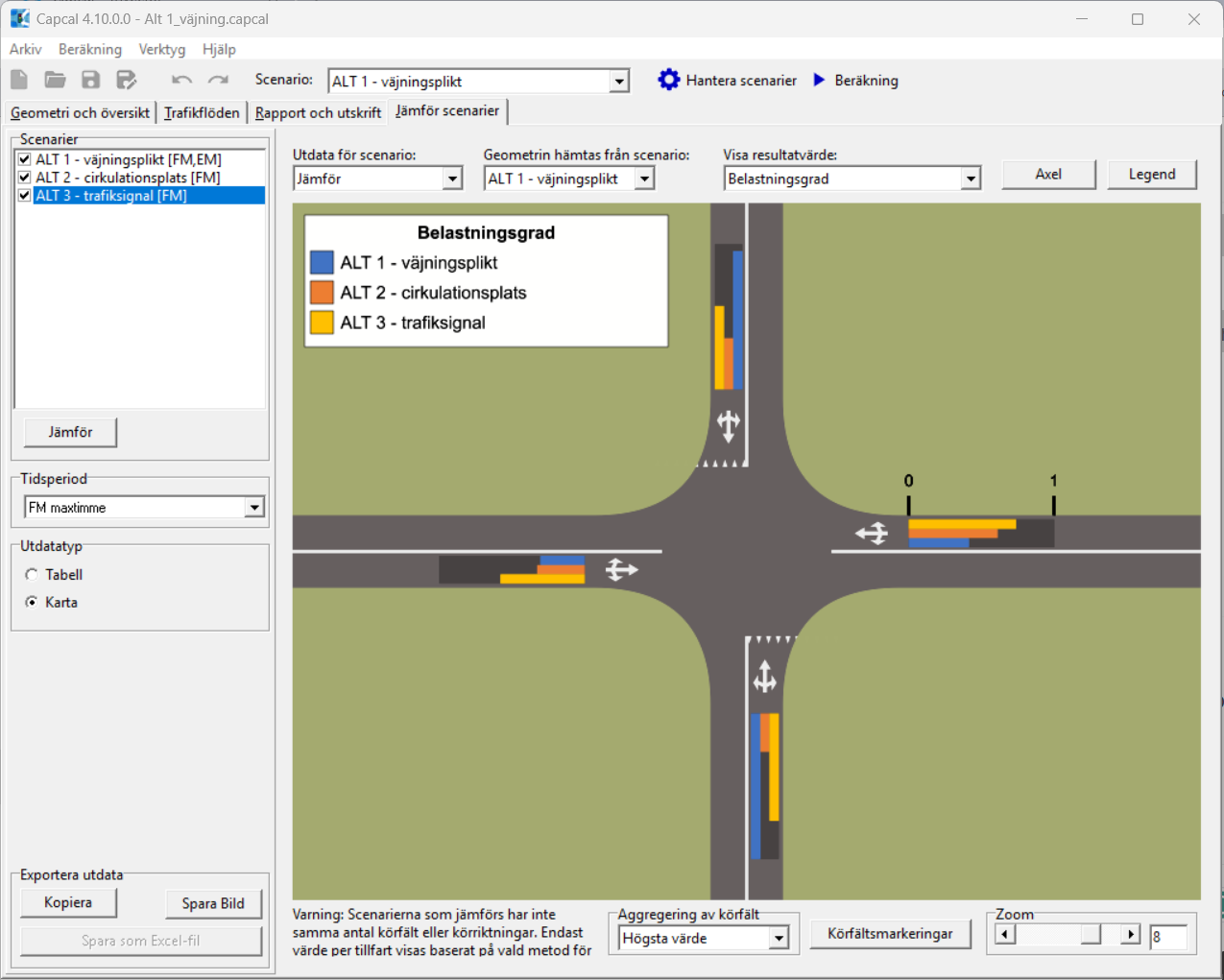The height and width of the screenshot is (980, 1224).
Task: Click the Zoom value input field
Action: tap(1168, 936)
